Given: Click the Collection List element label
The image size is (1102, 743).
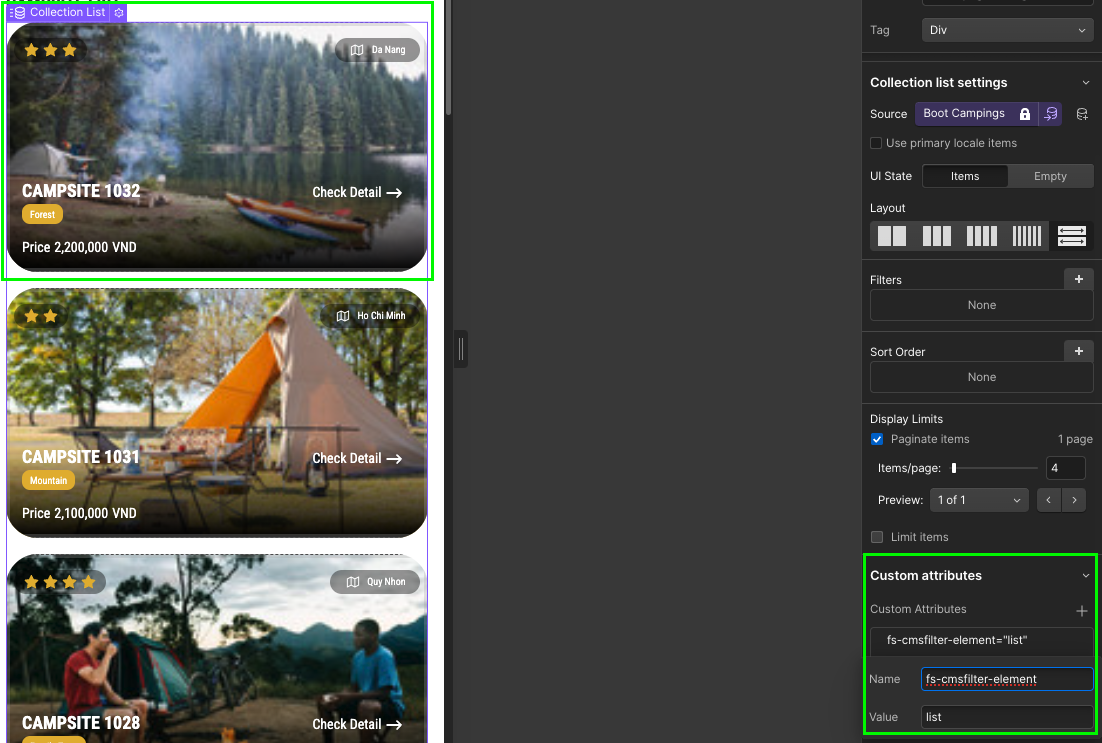Looking at the screenshot, I should [67, 13].
